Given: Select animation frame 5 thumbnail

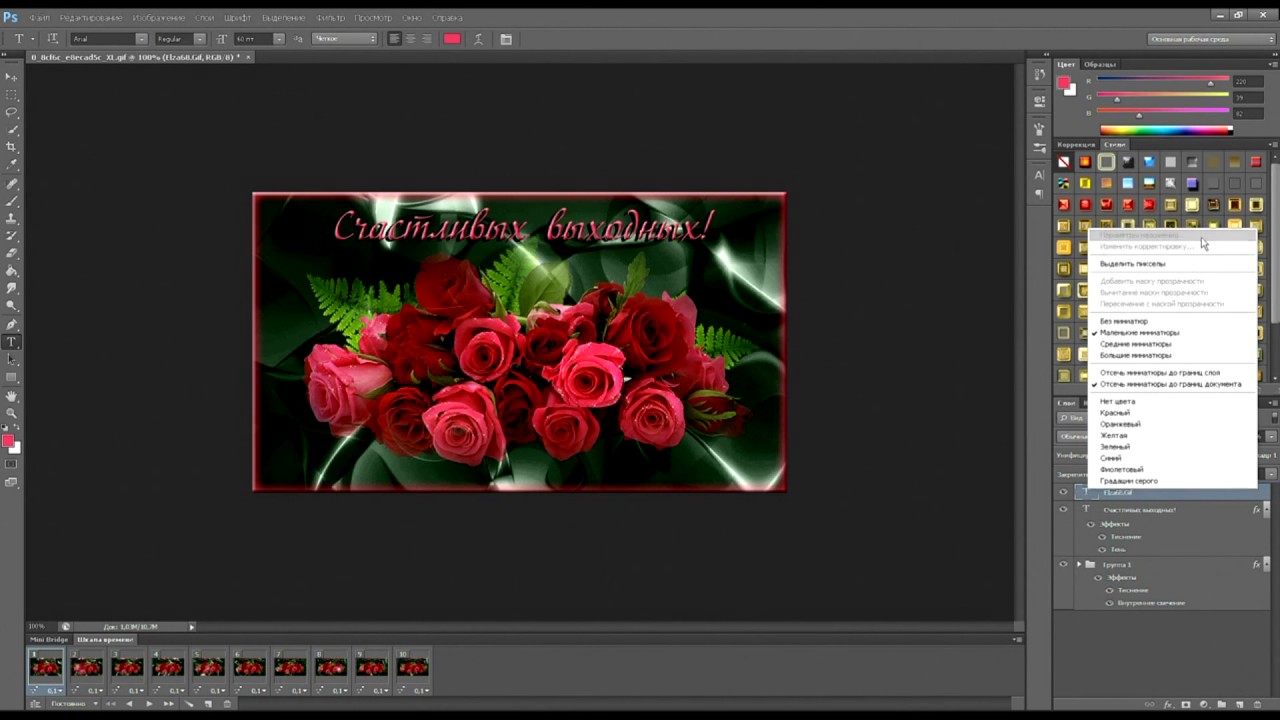Looking at the screenshot, I should point(208,667).
